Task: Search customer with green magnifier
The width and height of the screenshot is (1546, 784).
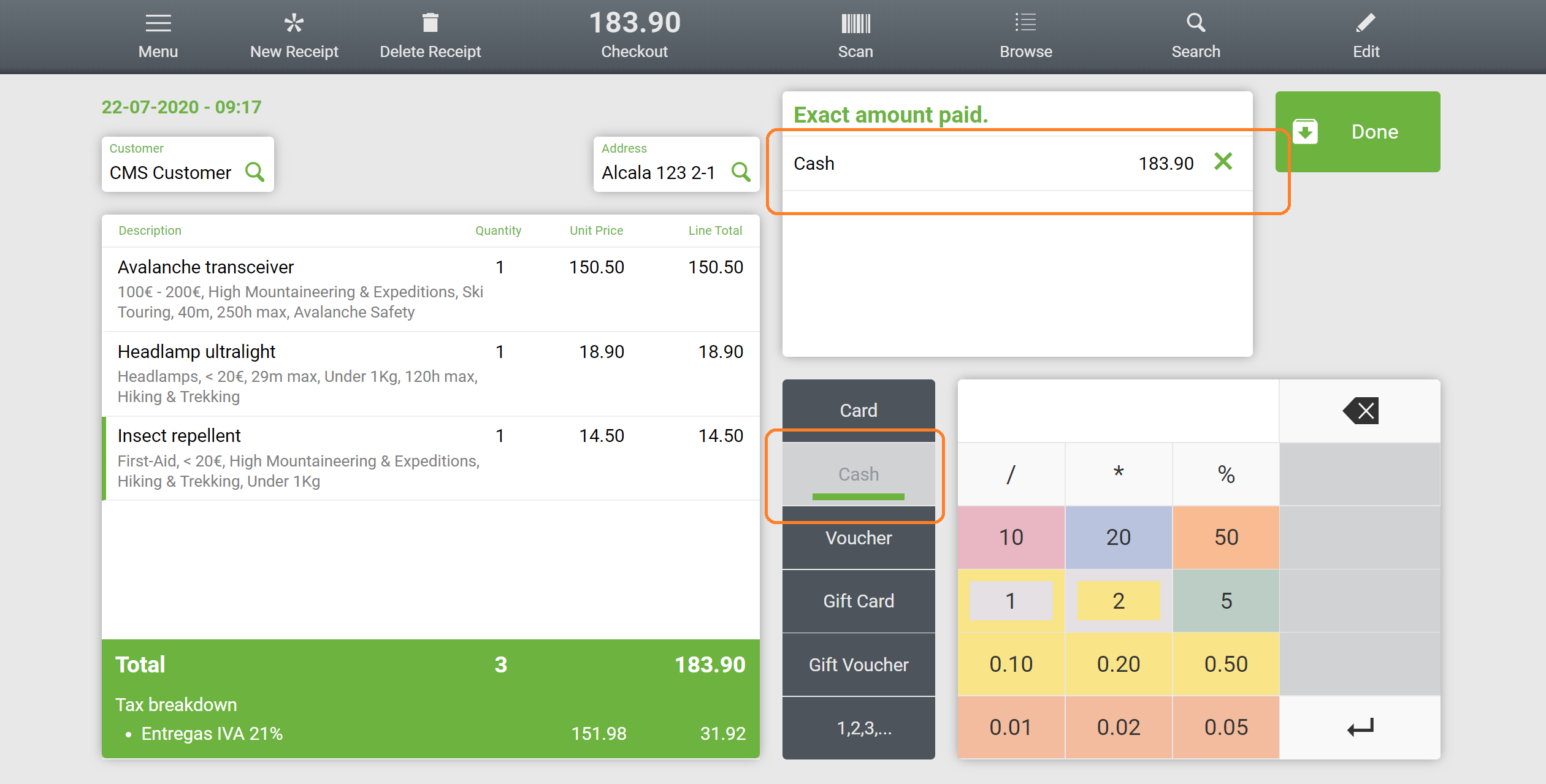Action: [x=254, y=172]
